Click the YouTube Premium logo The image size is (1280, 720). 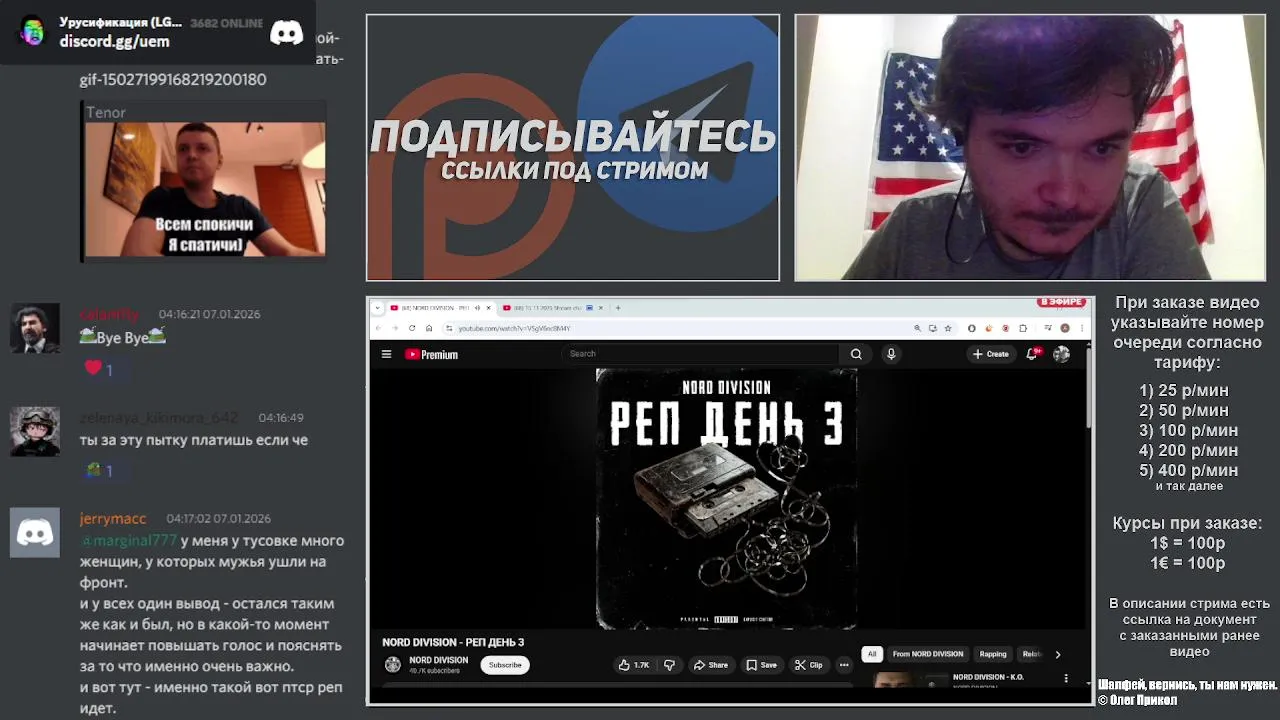(431, 354)
